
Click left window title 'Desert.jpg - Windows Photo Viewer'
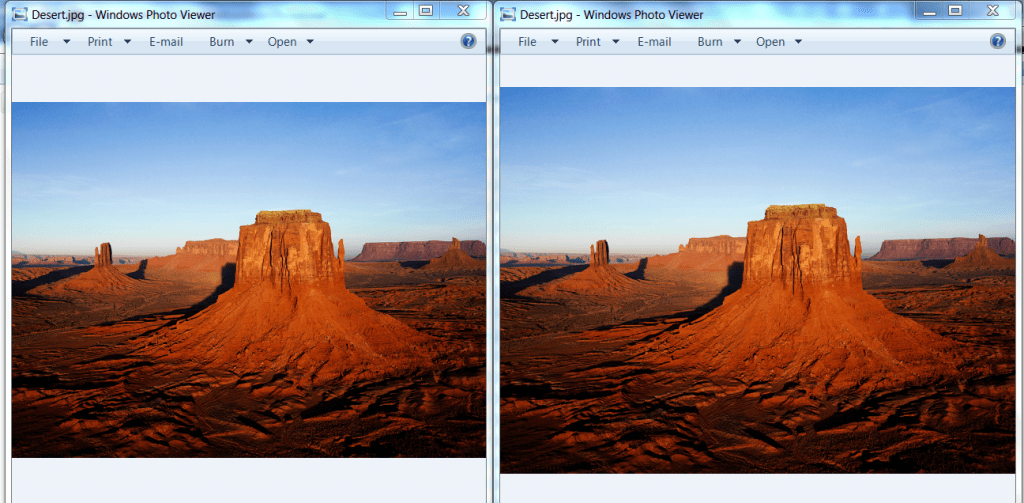click(123, 15)
